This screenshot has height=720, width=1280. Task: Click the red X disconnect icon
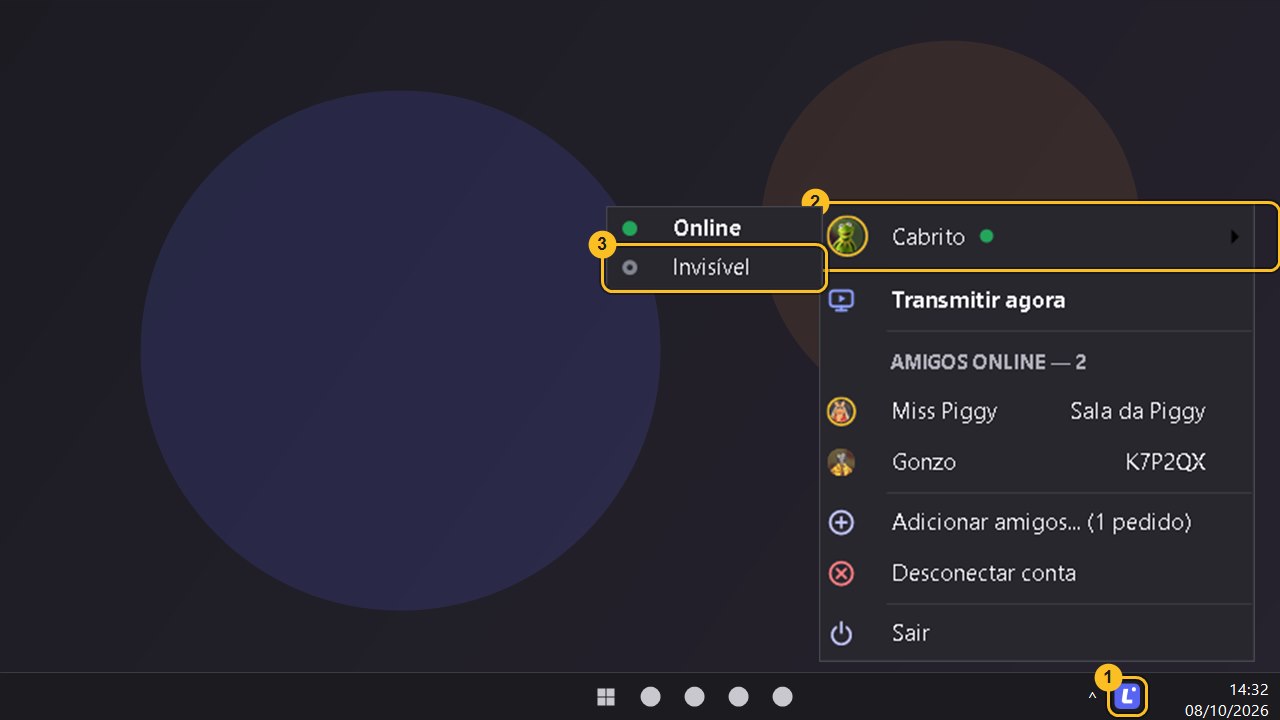click(x=842, y=573)
